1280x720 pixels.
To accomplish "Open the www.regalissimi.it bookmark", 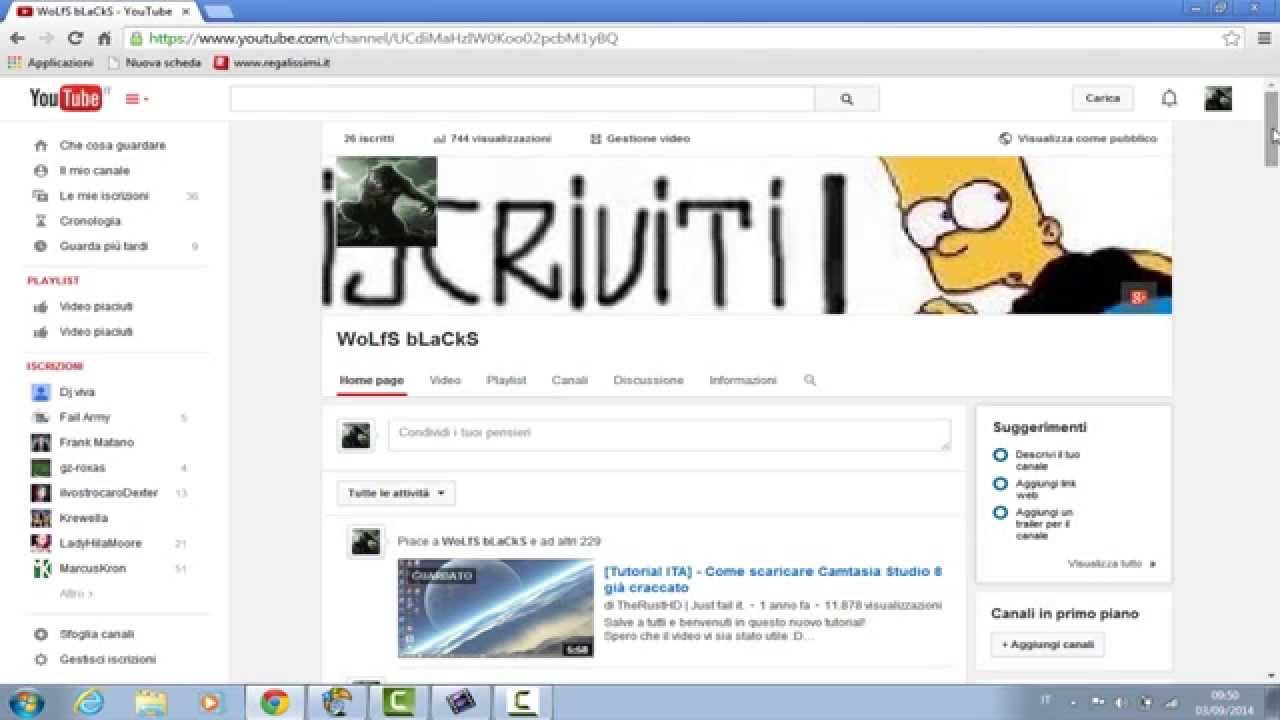I will [273, 62].
